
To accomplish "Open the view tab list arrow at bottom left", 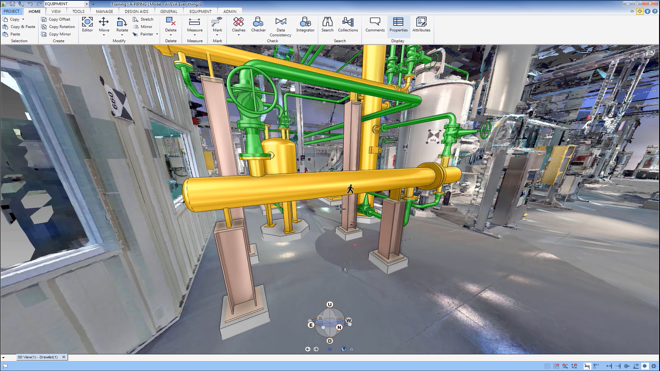I will pos(3,358).
